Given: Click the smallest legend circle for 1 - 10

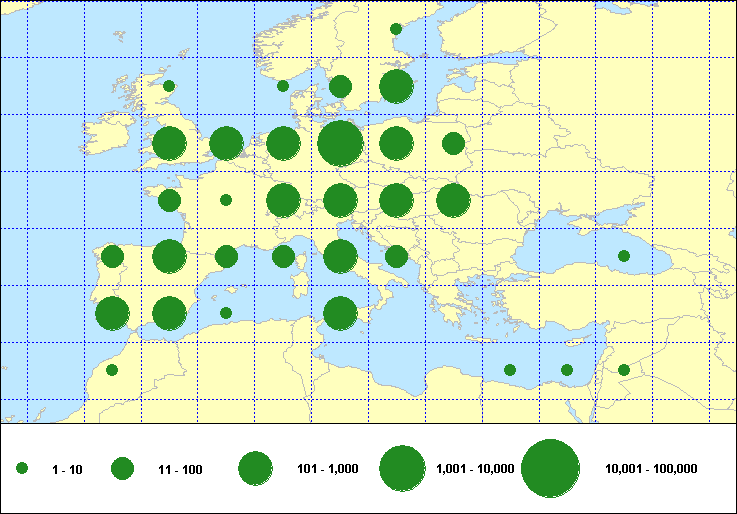Looking at the screenshot, I should tap(22, 468).
